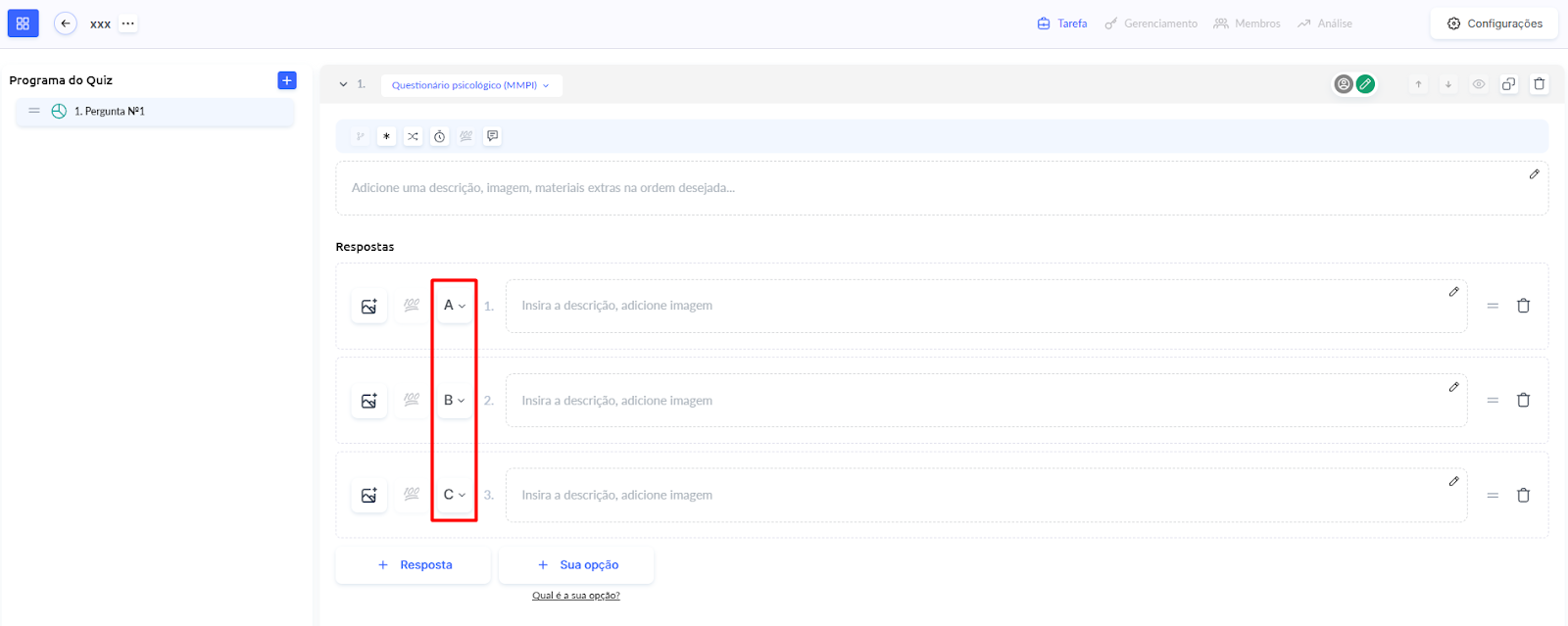
Task: Click the asterisk required icon
Action: point(386,136)
